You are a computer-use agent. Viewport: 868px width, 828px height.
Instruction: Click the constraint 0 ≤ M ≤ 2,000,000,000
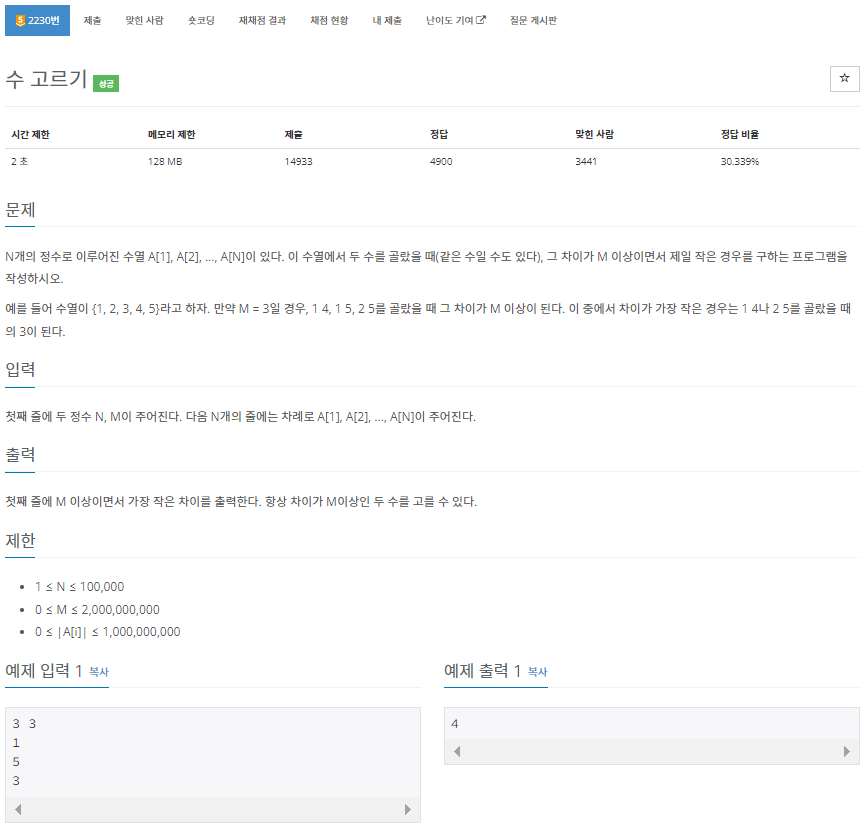coord(97,610)
